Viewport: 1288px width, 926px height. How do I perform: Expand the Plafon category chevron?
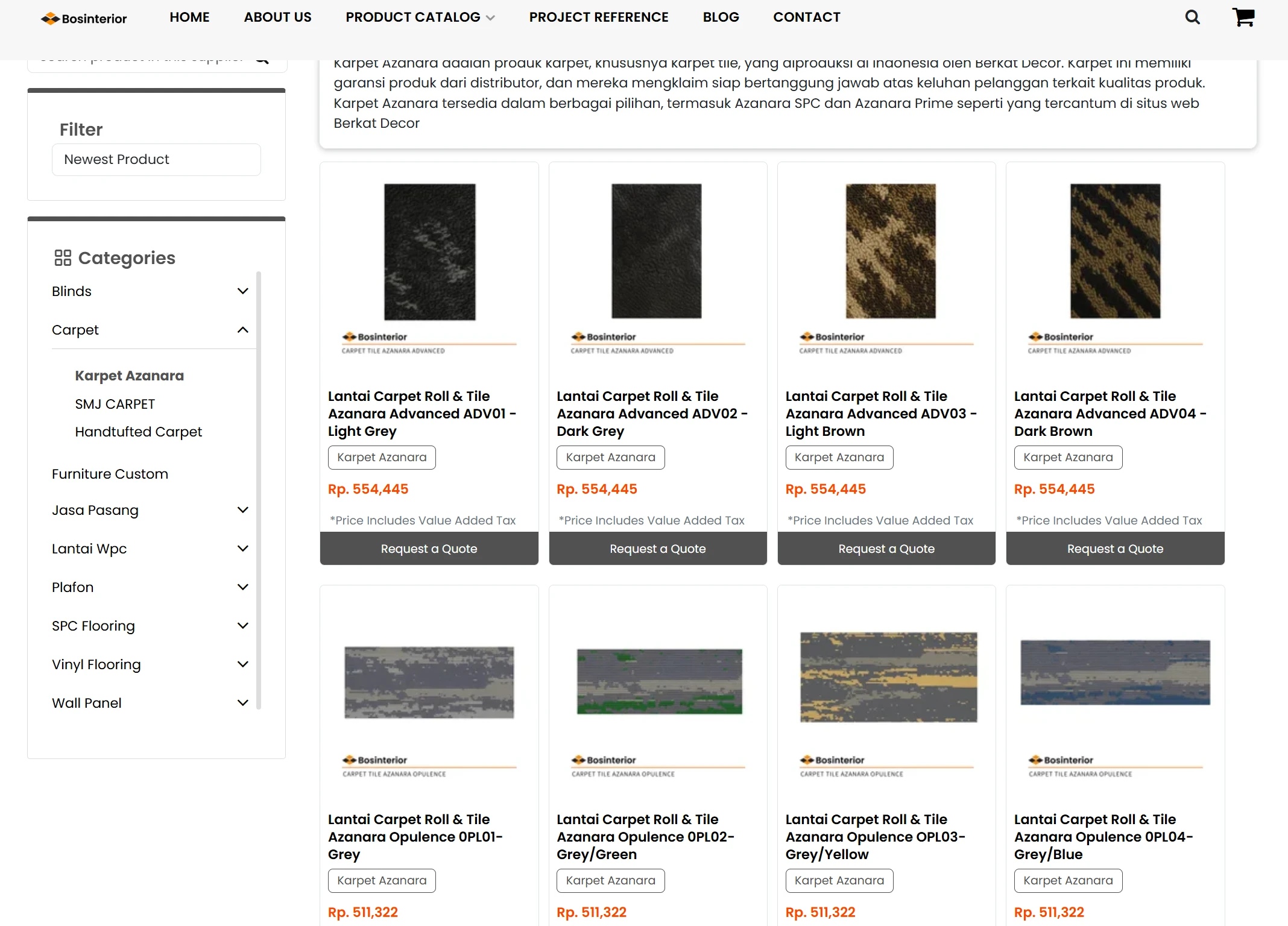point(243,587)
